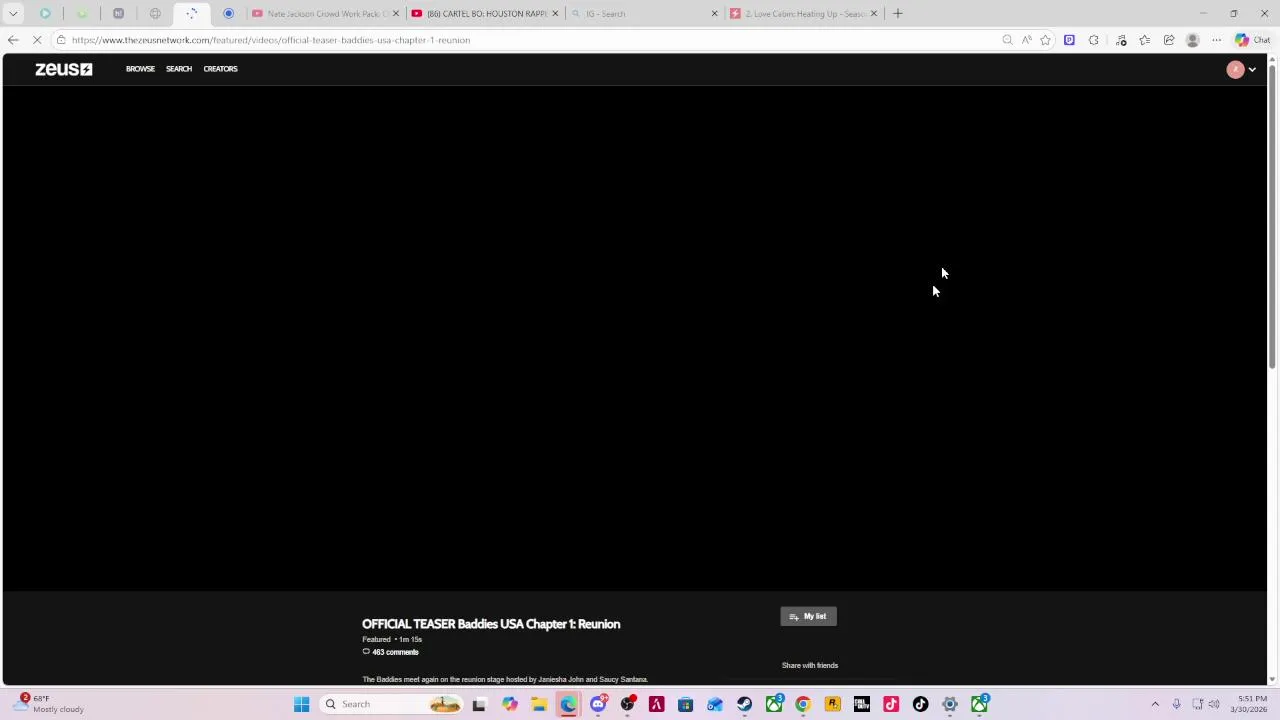Open the weather widget showing 68°F

[x=50, y=704]
